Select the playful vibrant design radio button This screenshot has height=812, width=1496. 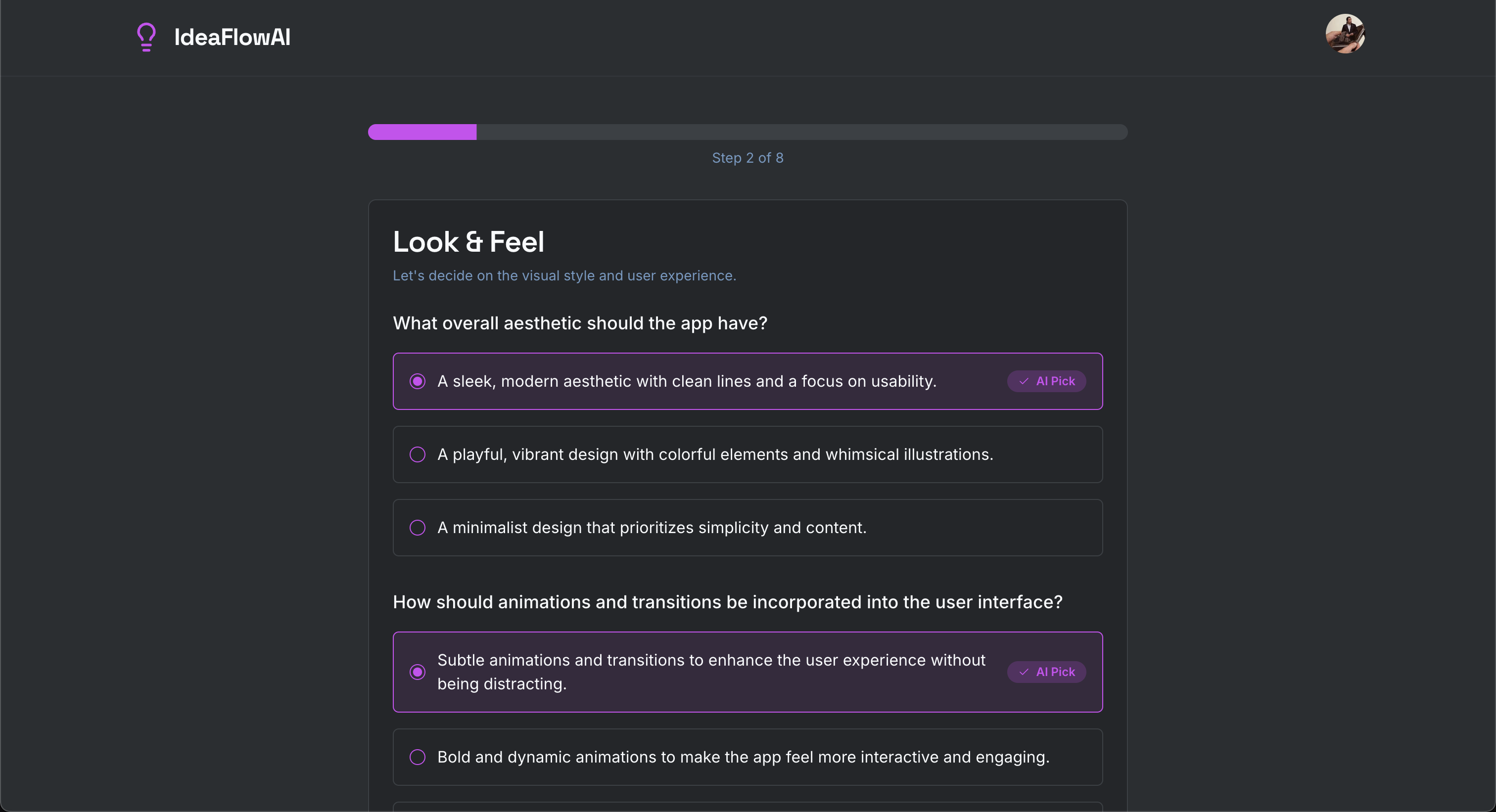pyautogui.click(x=418, y=454)
